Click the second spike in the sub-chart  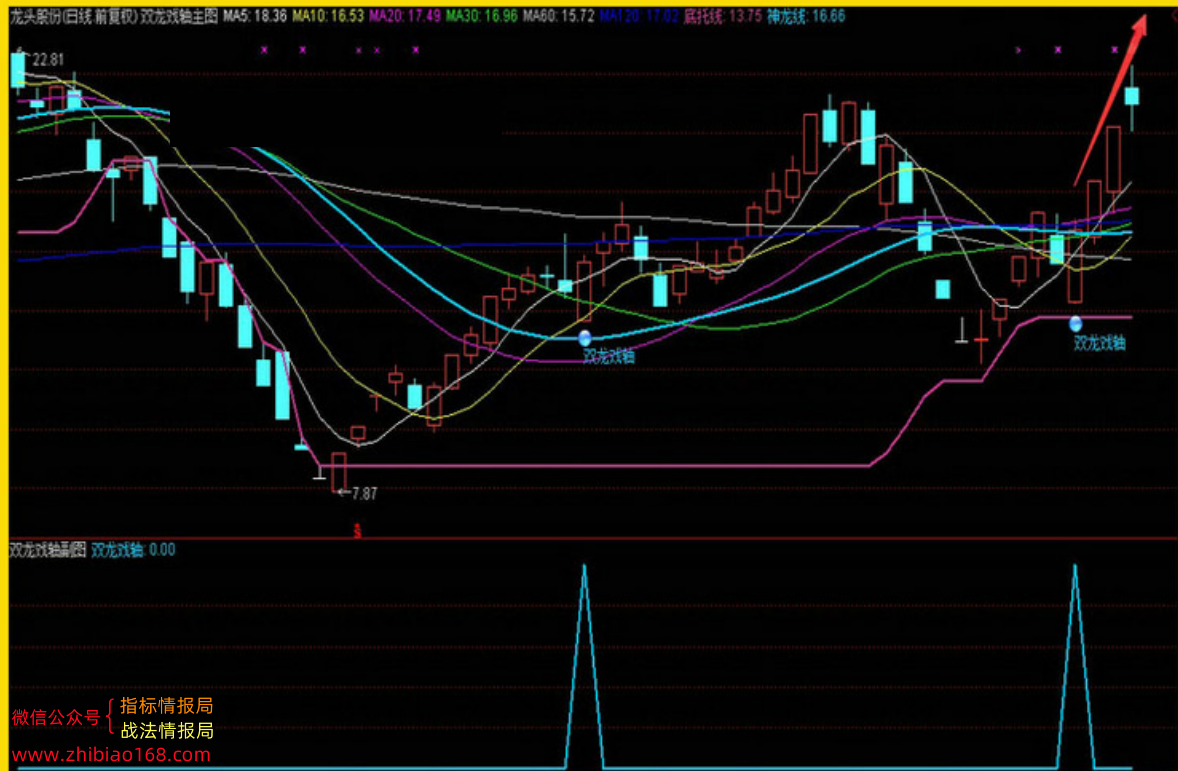pyautogui.click(x=1075, y=667)
